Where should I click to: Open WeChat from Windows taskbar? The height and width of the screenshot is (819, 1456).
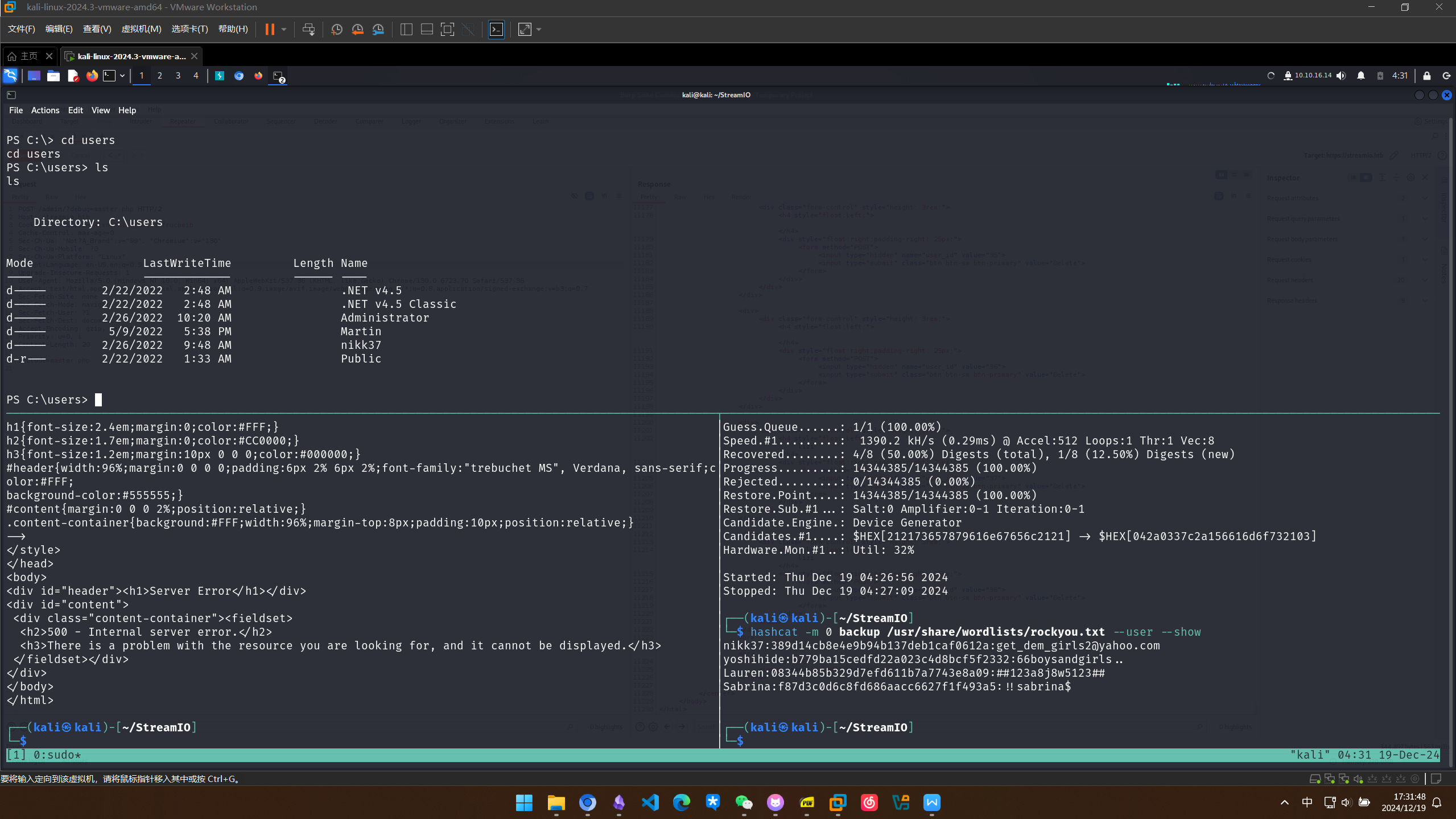click(x=744, y=802)
